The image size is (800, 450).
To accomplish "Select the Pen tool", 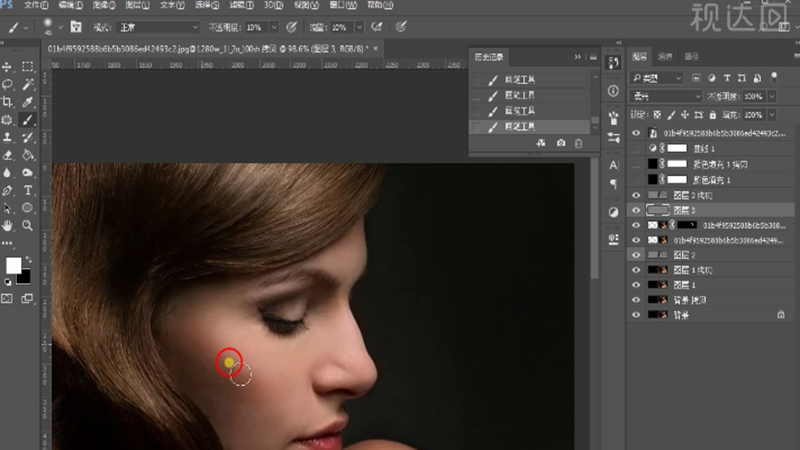I will [7, 190].
